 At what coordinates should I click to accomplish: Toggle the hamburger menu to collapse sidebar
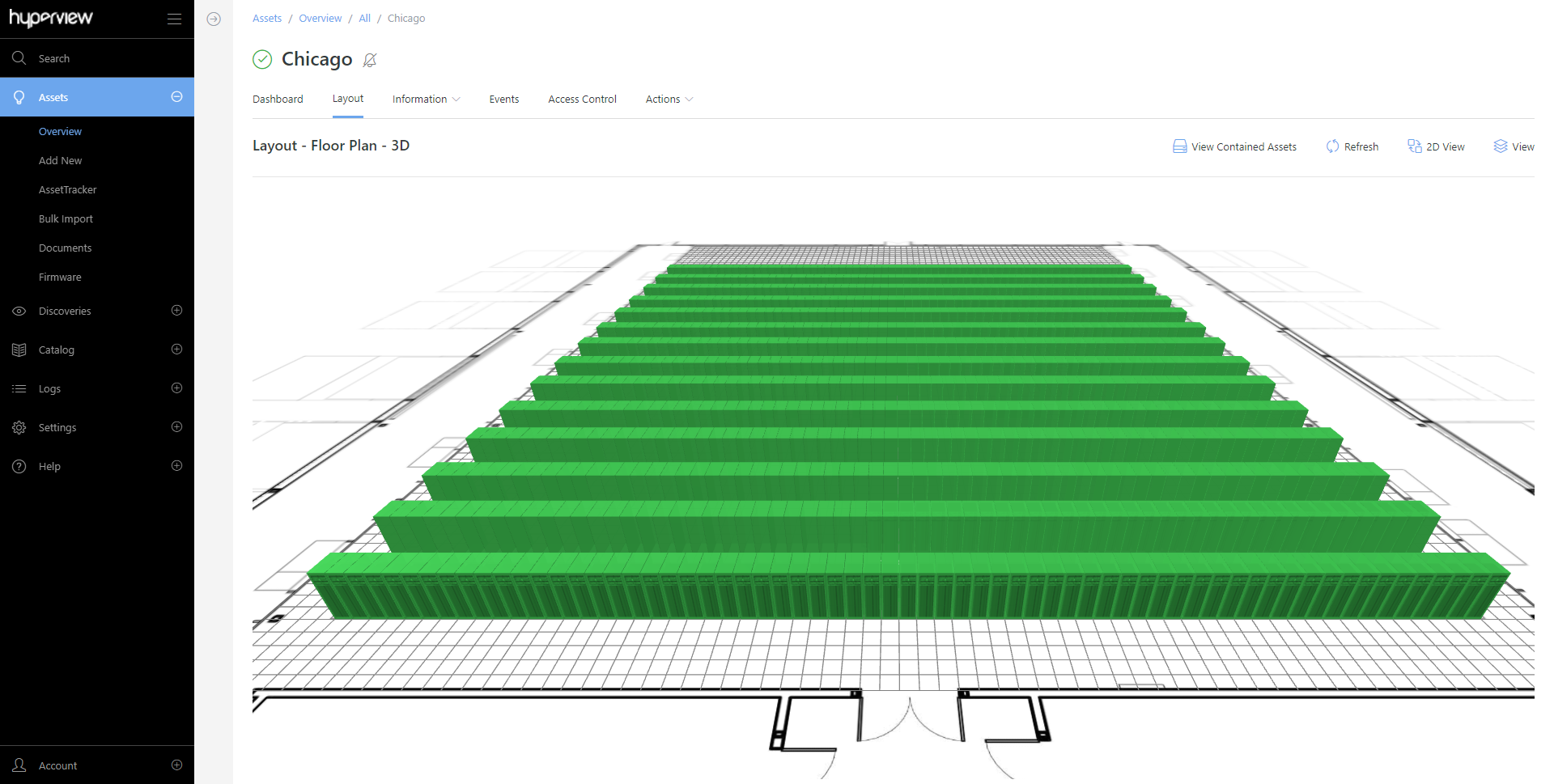tap(174, 19)
